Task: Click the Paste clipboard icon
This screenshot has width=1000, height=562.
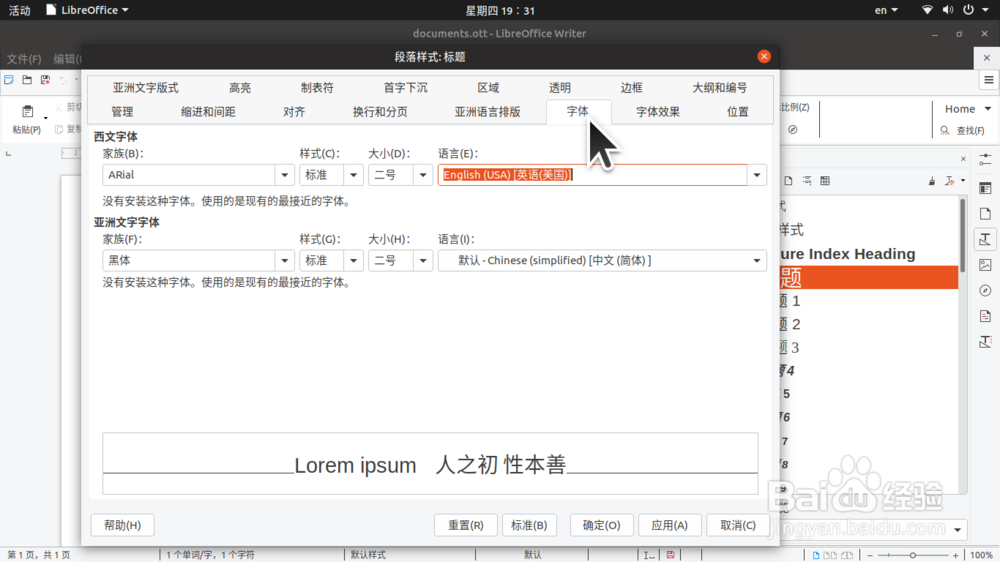Action: 27,112
